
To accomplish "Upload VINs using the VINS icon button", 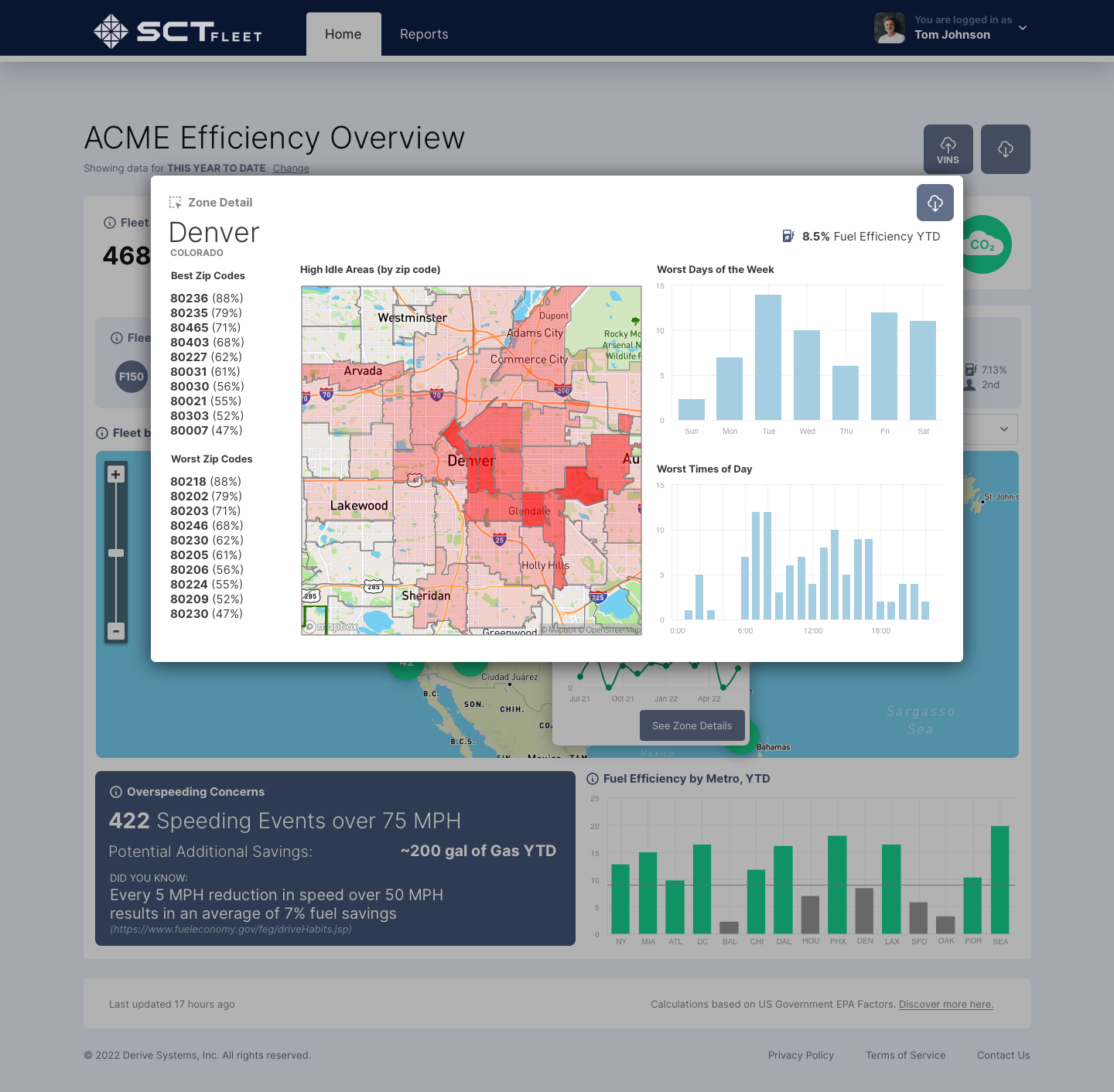I will [948, 149].
